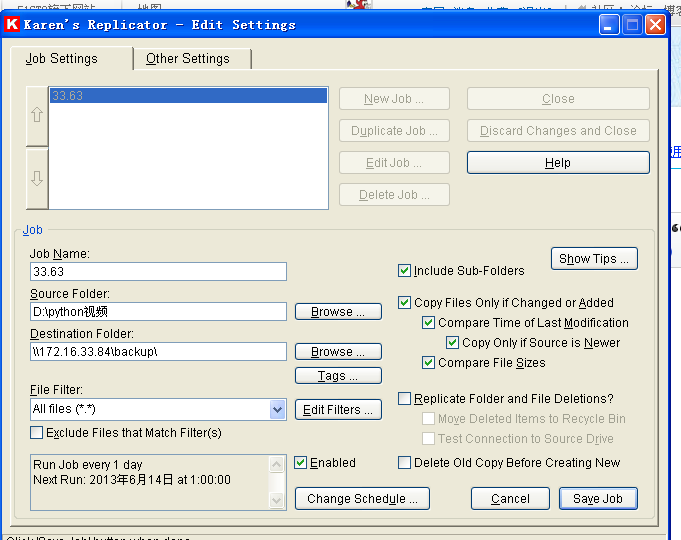Image resolution: width=681 pixels, height=540 pixels.
Task: Open Help for the settings dialog
Action: (x=558, y=162)
